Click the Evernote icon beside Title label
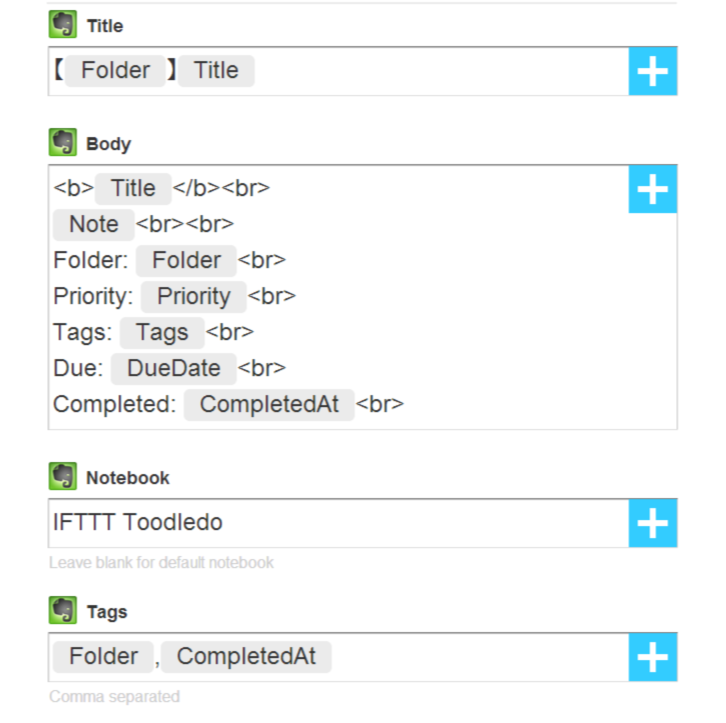The height and width of the screenshot is (723, 726). click(63, 25)
